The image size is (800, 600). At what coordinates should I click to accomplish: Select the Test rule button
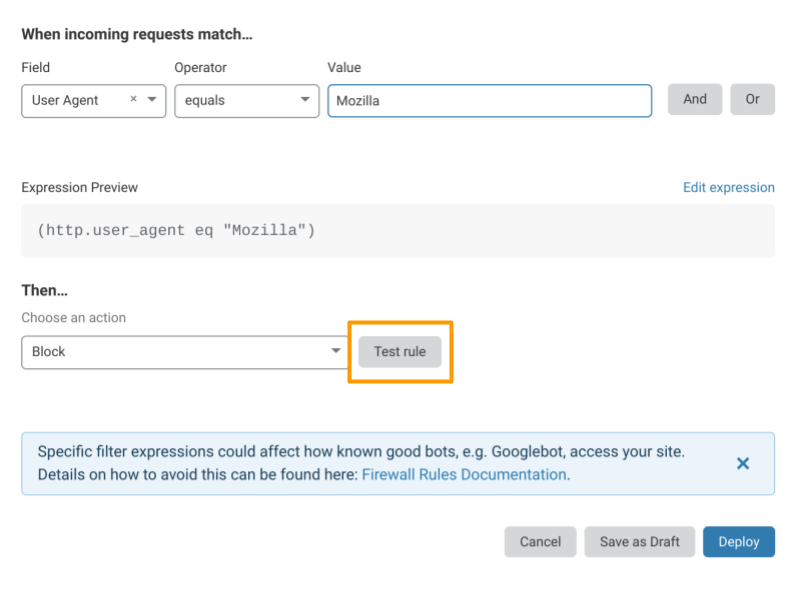coord(400,351)
